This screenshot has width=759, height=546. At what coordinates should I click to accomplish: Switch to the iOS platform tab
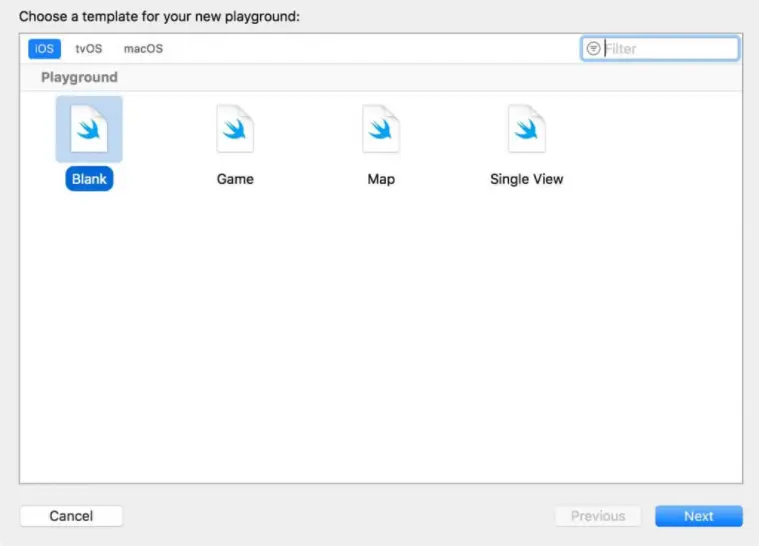[44, 48]
